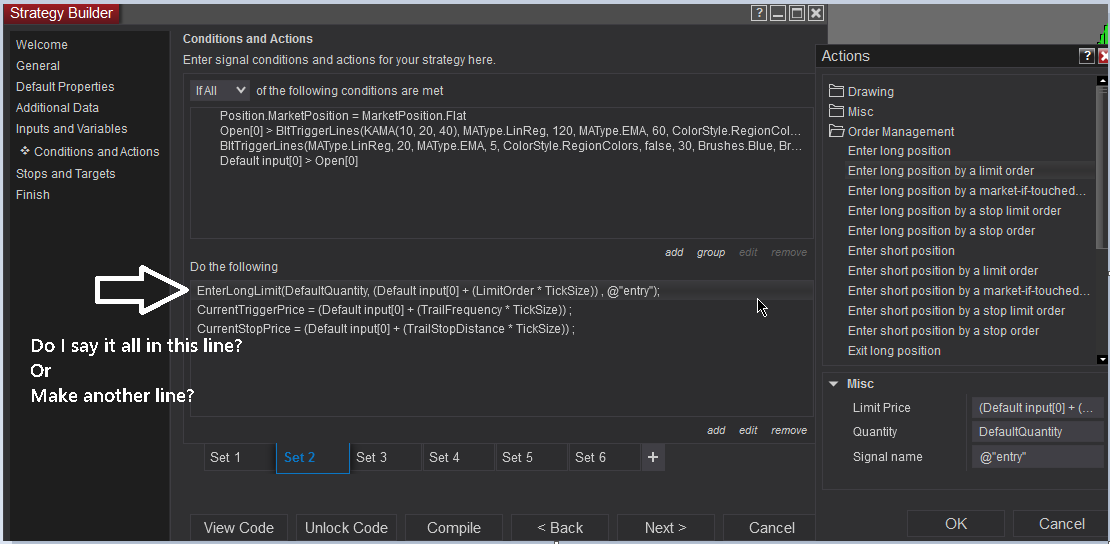Click the View Code button

tap(239, 528)
